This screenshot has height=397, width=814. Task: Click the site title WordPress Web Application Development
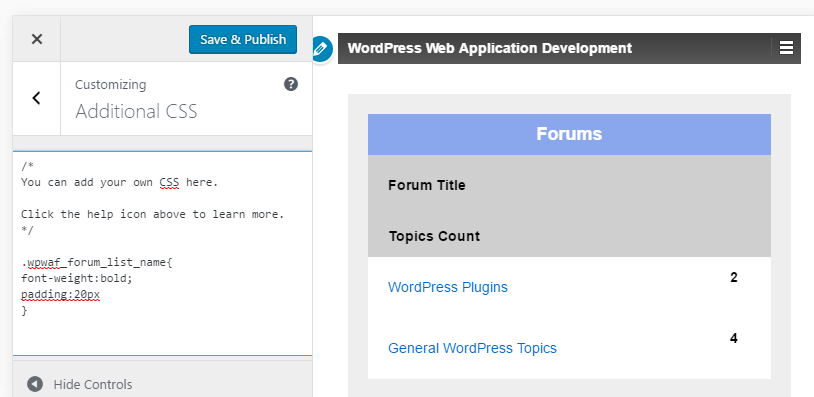[490, 48]
